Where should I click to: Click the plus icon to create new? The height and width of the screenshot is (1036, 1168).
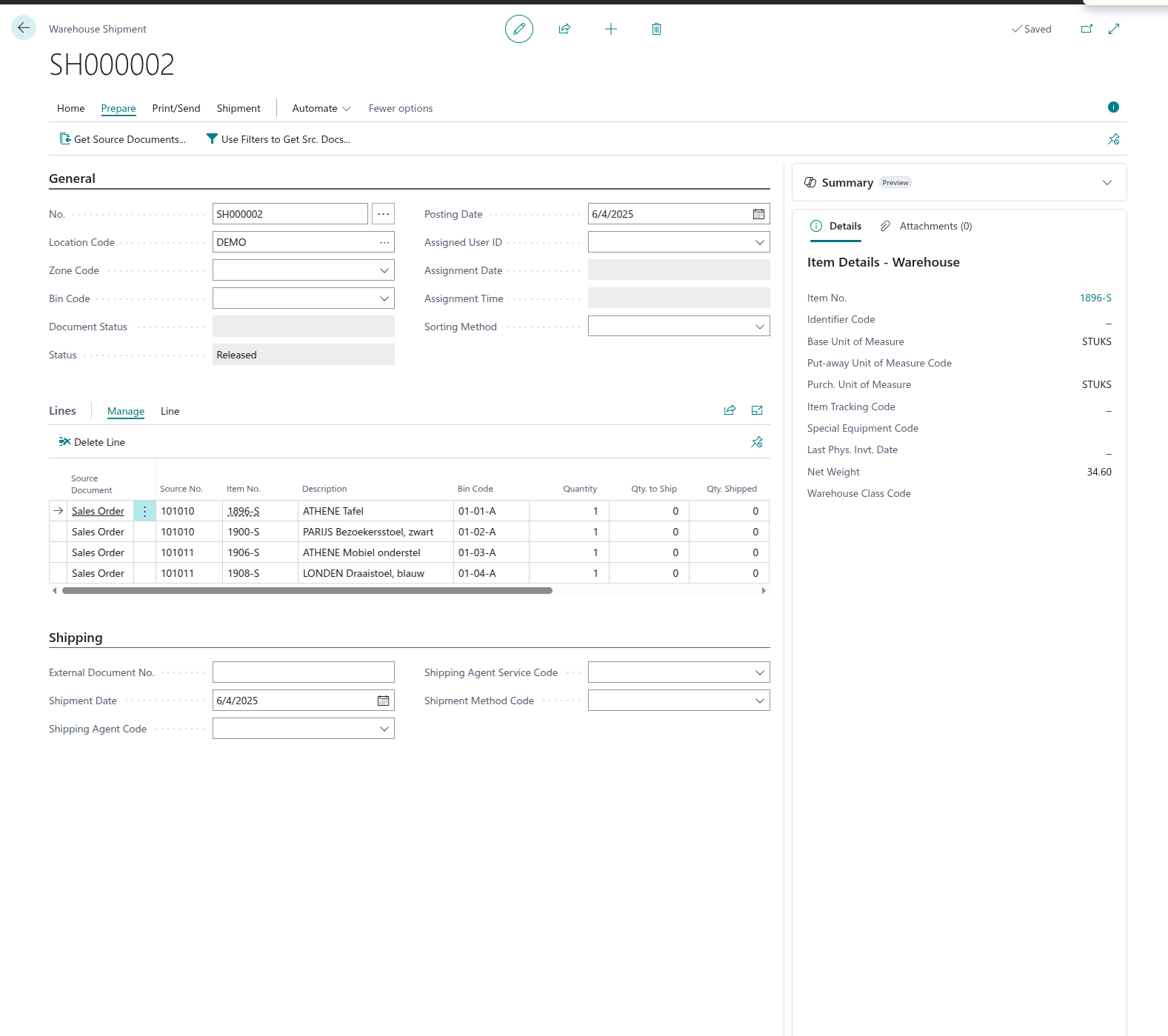coord(610,29)
